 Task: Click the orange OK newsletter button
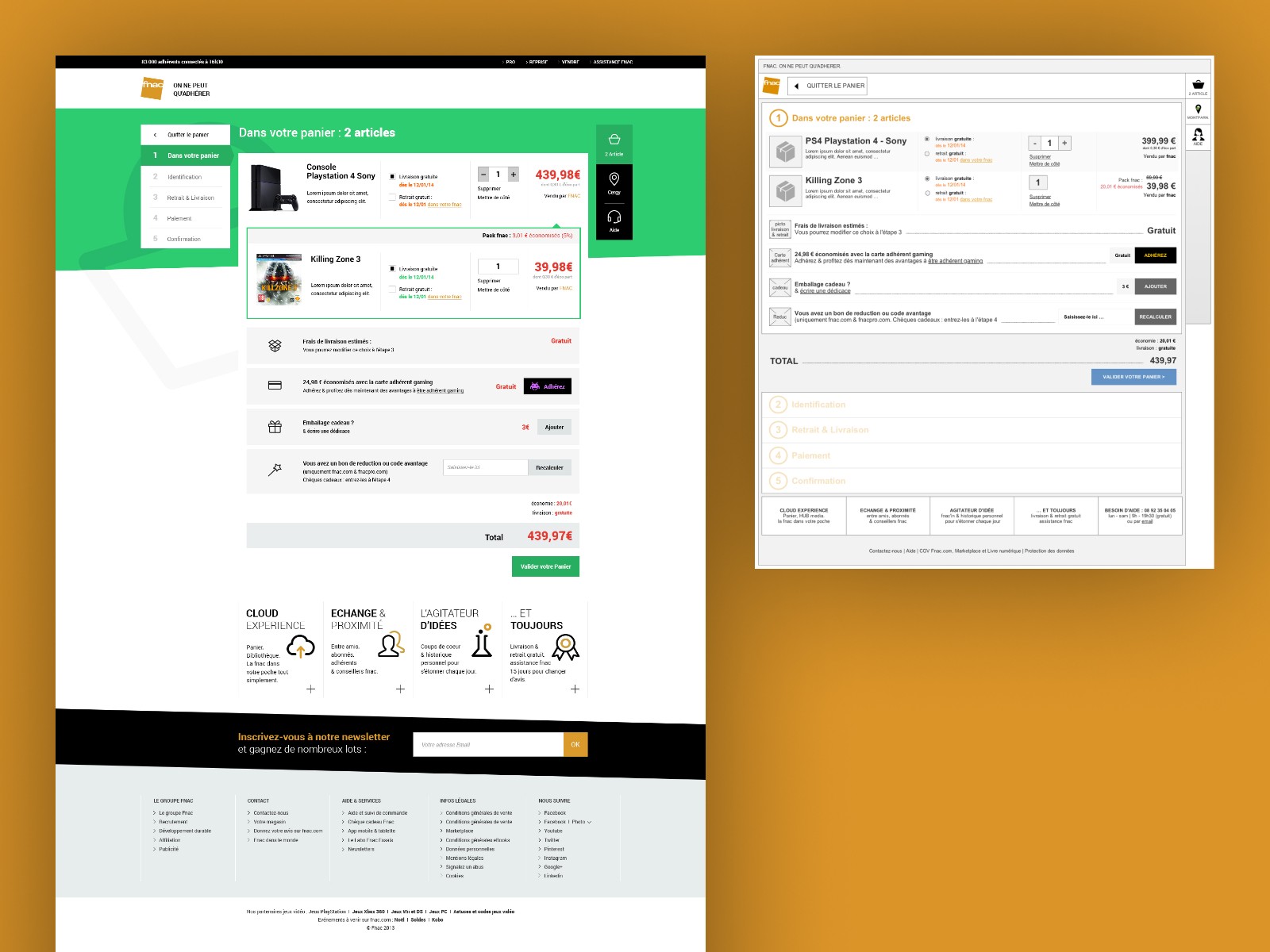click(575, 744)
